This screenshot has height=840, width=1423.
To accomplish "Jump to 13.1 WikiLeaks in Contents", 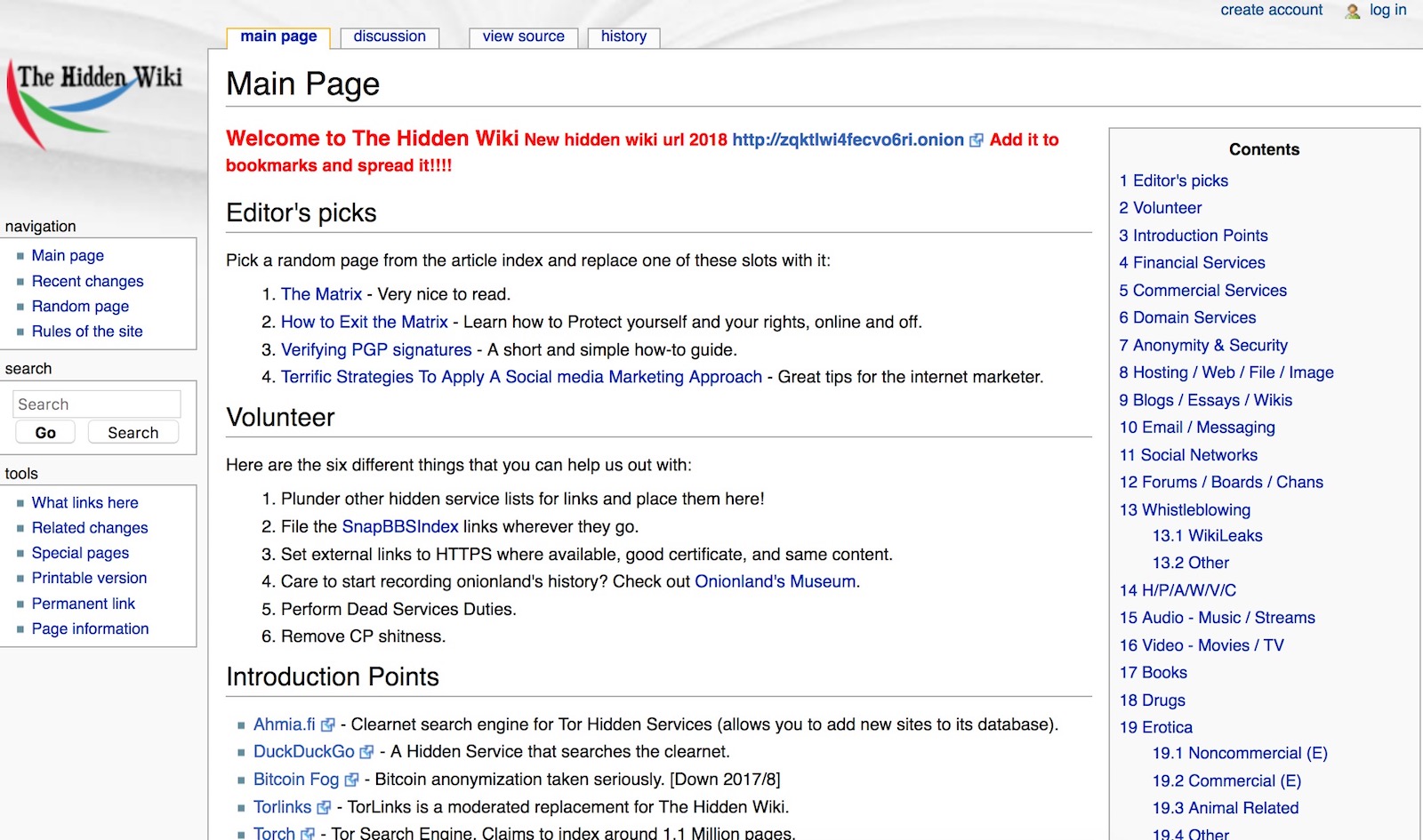I will tap(1207, 536).
